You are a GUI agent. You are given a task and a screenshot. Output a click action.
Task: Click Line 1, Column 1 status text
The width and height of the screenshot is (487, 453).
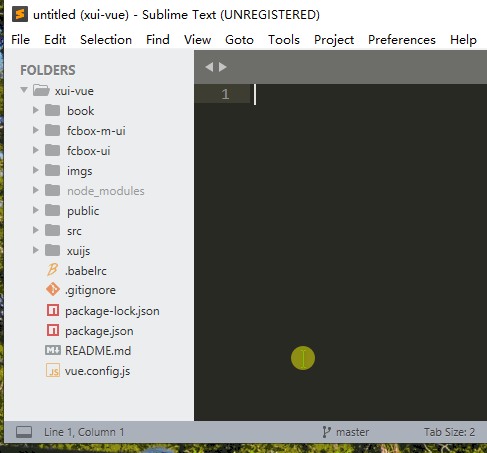[x=84, y=432]
